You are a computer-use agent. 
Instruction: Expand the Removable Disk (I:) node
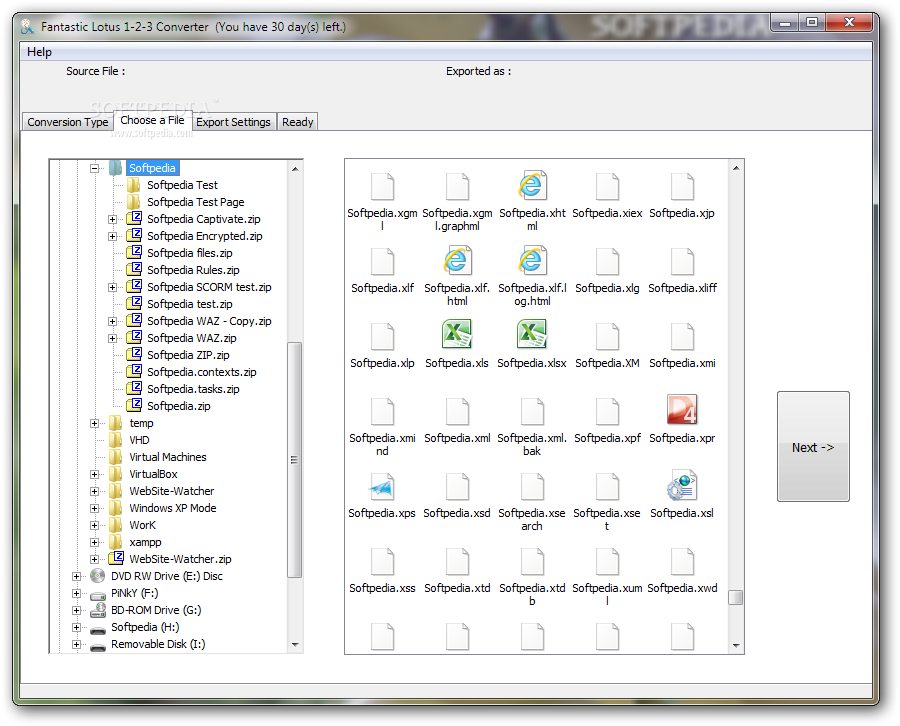click(76, 645)
